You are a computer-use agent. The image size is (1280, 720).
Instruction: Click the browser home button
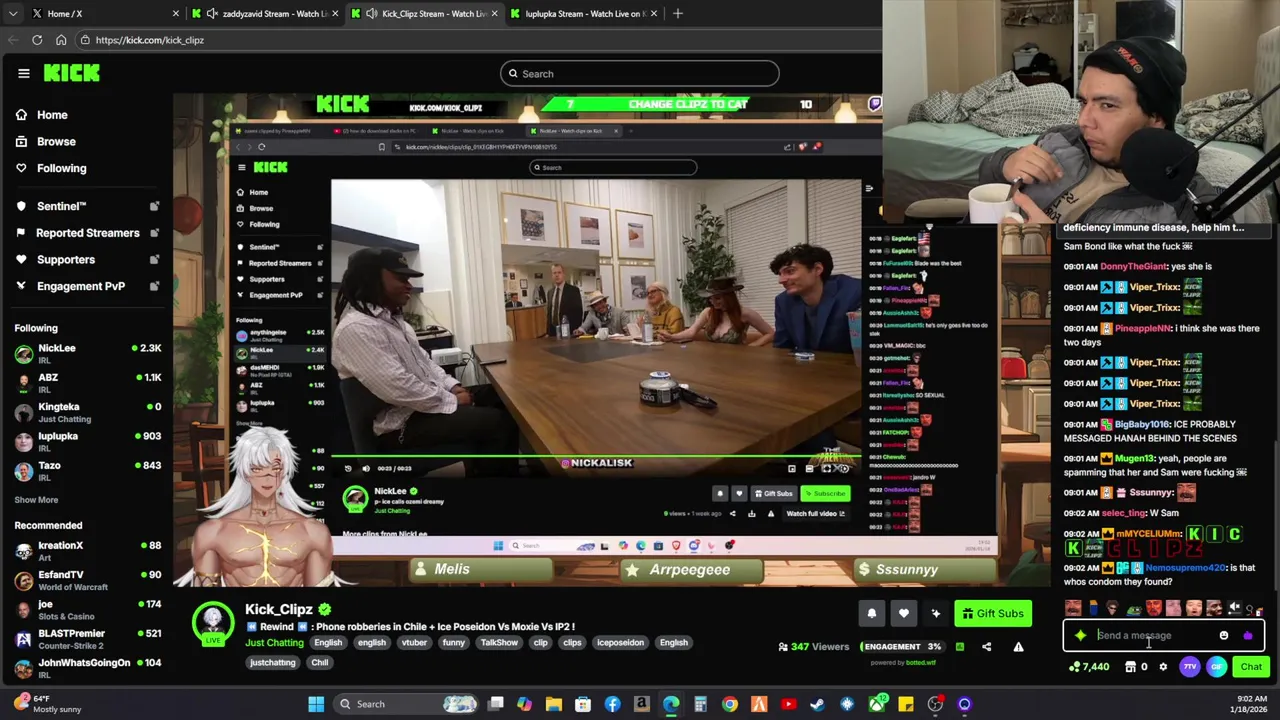click(x=61, y=40)
